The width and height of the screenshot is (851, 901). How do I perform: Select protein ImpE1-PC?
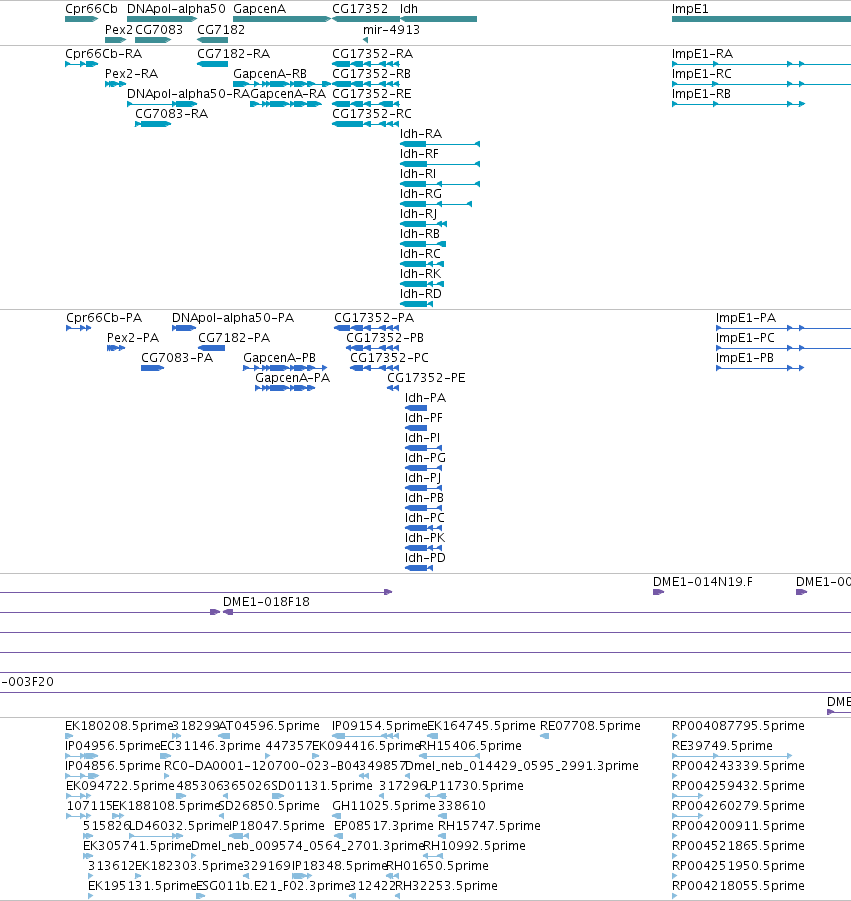click(783, 348)
